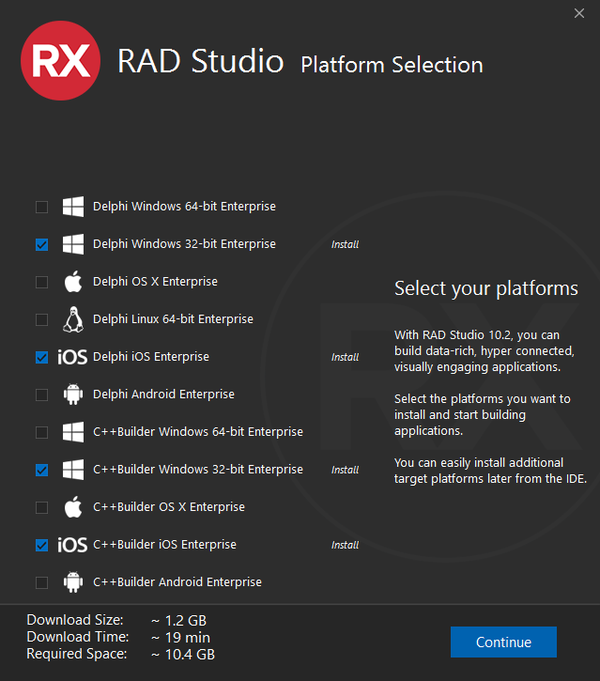Click the '~ 10.4 GB' required space value
The image size is (600, 681).
(183, 655)
